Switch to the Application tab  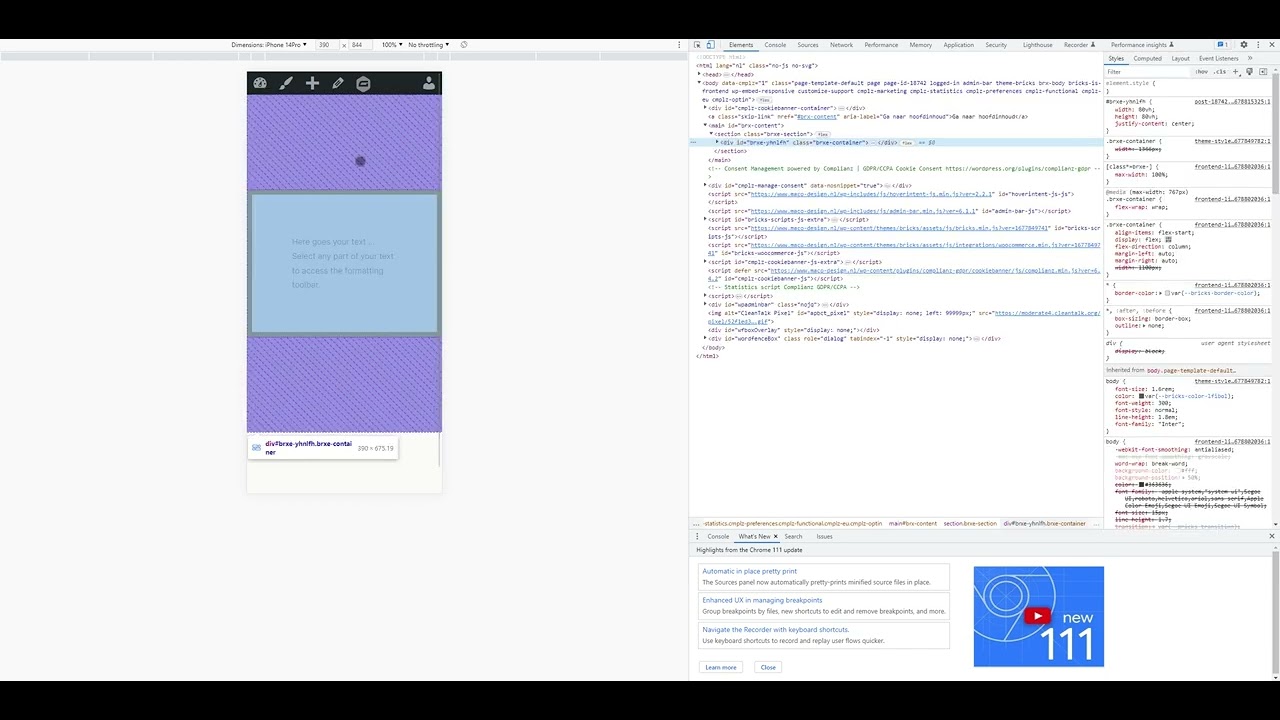[x=958, y=45]
